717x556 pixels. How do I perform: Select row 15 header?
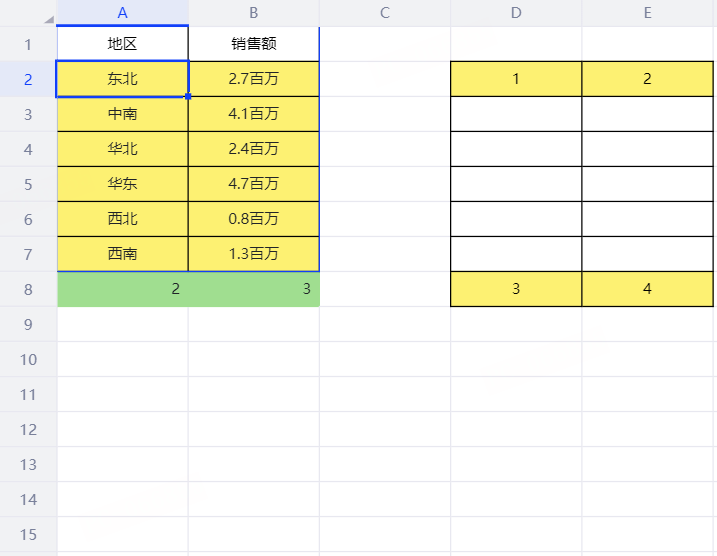[28, 534]
